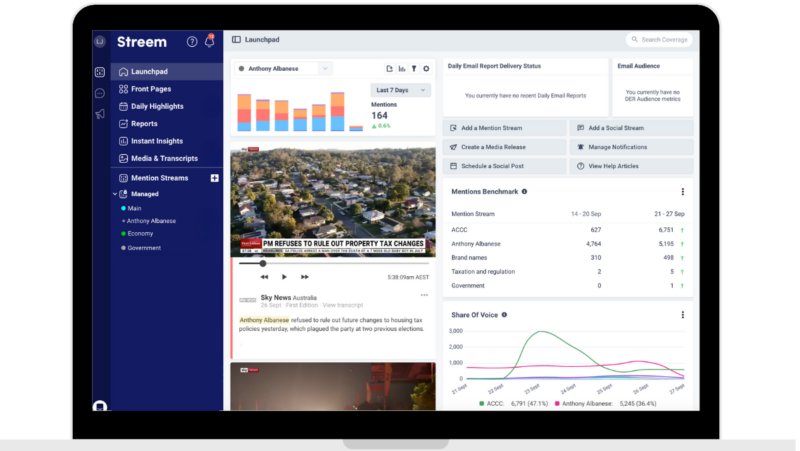Viewport: 800px width, 451px height.
Task: Click Create a Media Release button
Action: click(x=505, y=147)
